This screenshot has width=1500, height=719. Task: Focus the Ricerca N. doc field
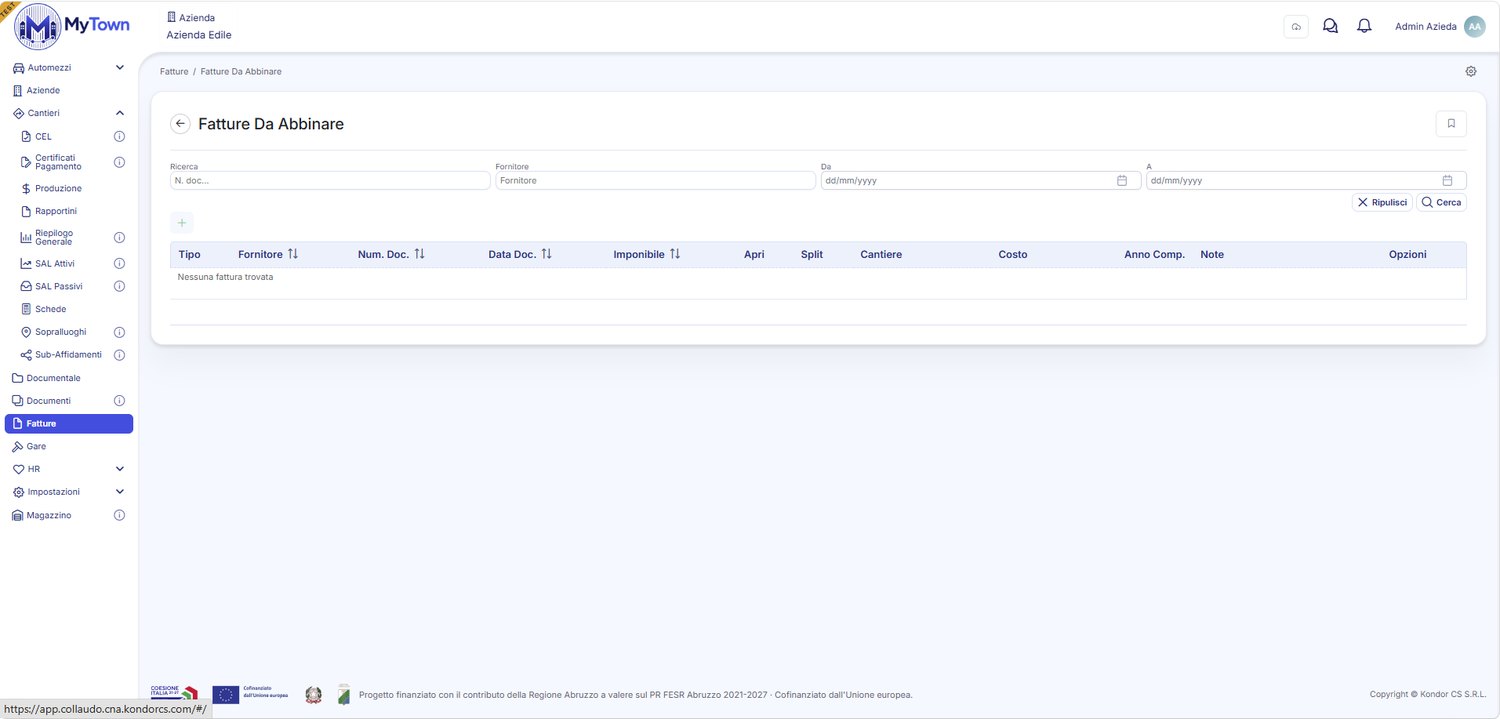pyautogui.click(x=330, y=181)
